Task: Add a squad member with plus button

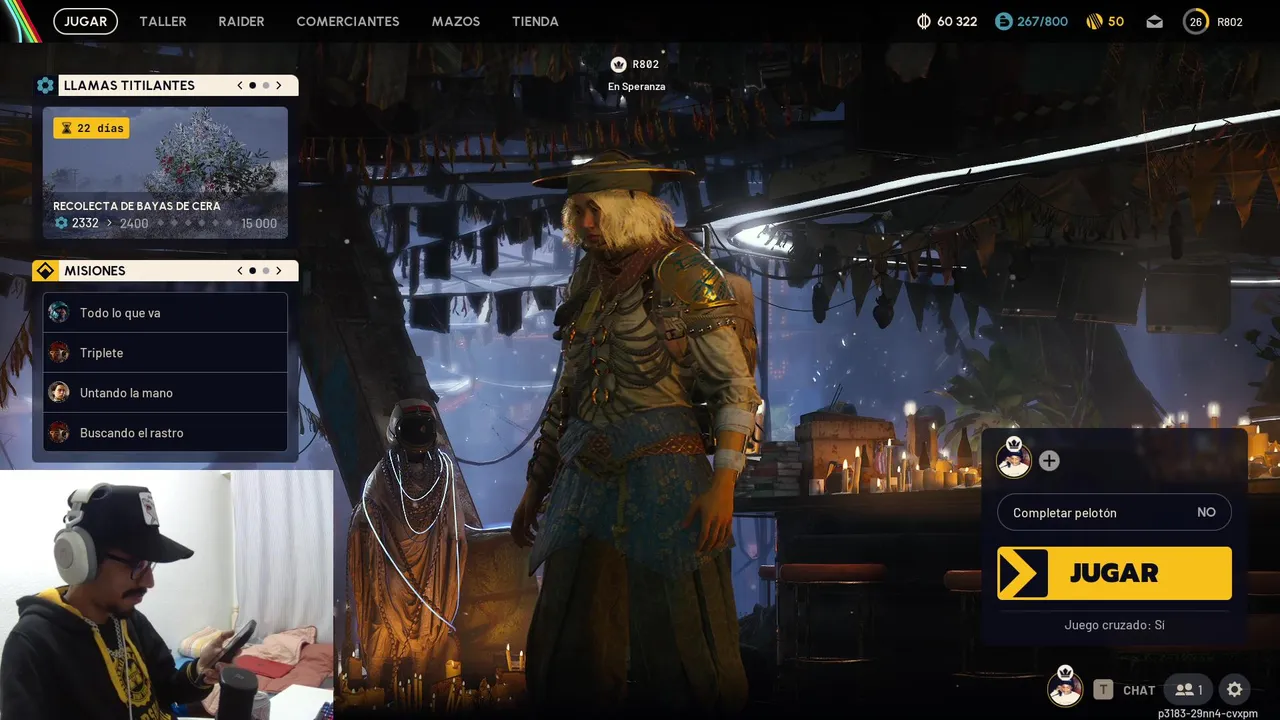Action: pos(1049,461)
